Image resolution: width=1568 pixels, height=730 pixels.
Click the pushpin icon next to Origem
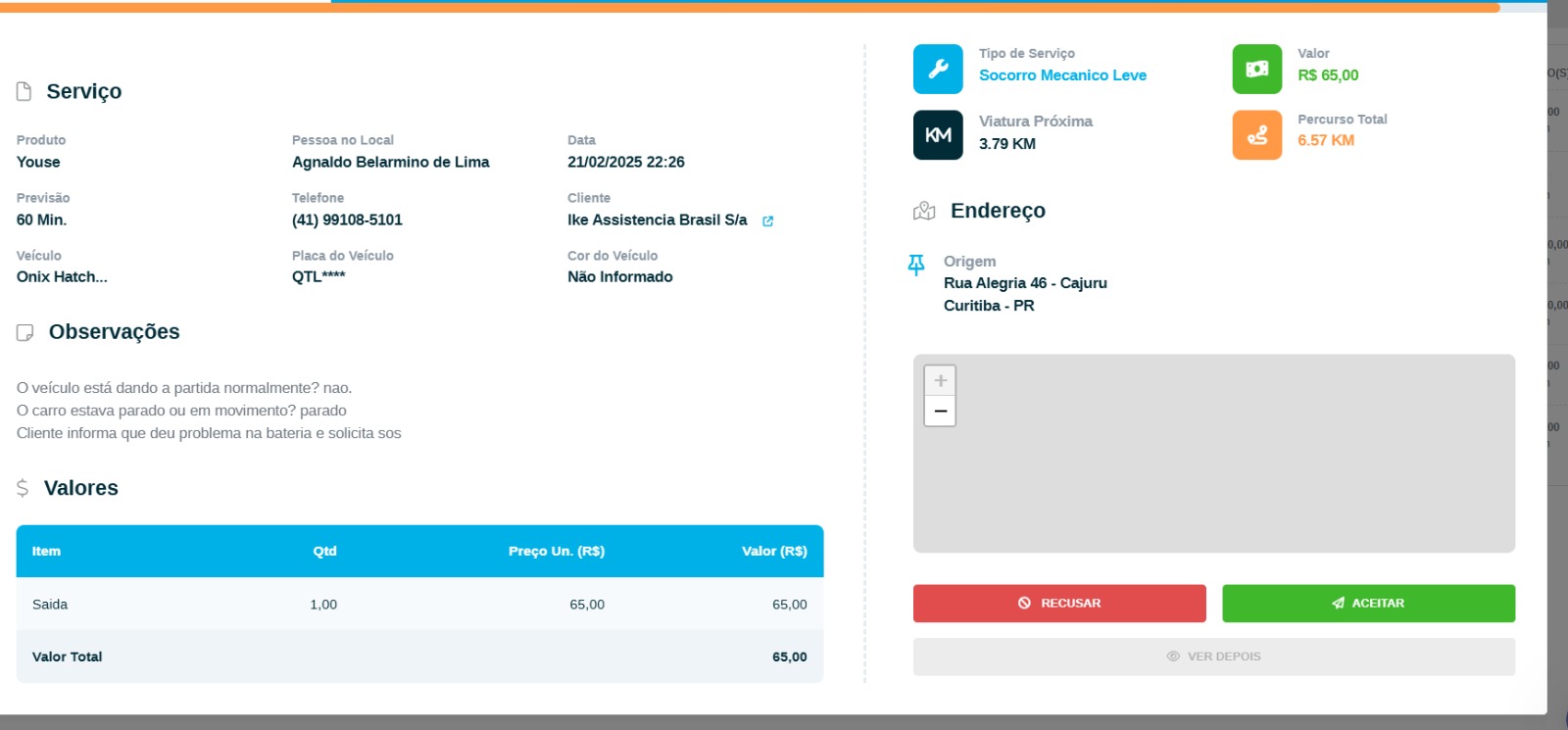(916, 265)
